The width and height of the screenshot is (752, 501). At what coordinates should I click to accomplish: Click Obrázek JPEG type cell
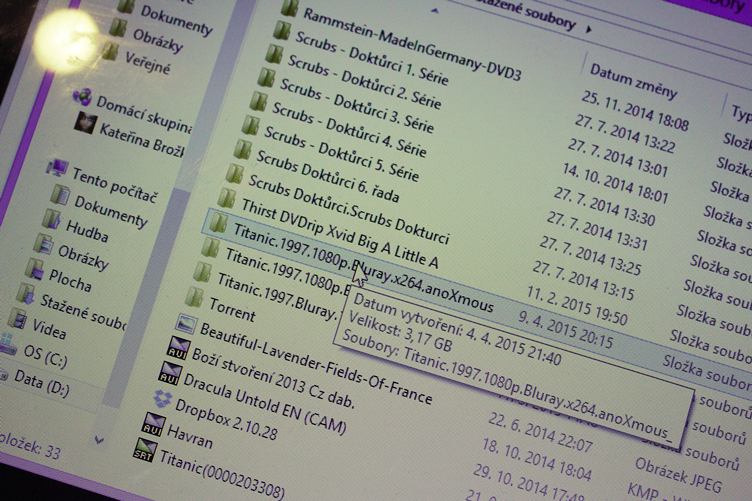678,475
